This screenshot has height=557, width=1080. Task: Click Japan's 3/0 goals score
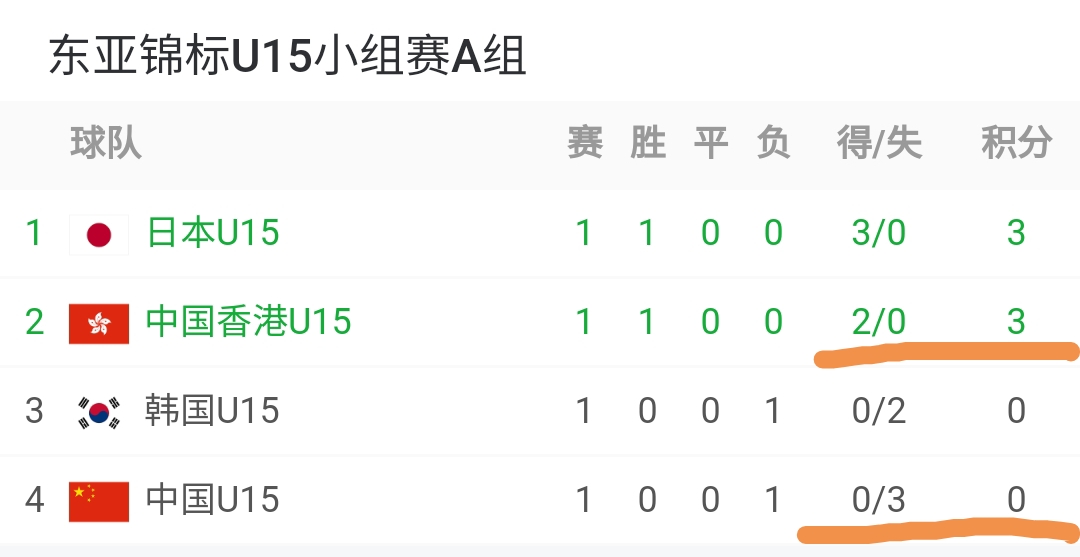pos(879,234)
